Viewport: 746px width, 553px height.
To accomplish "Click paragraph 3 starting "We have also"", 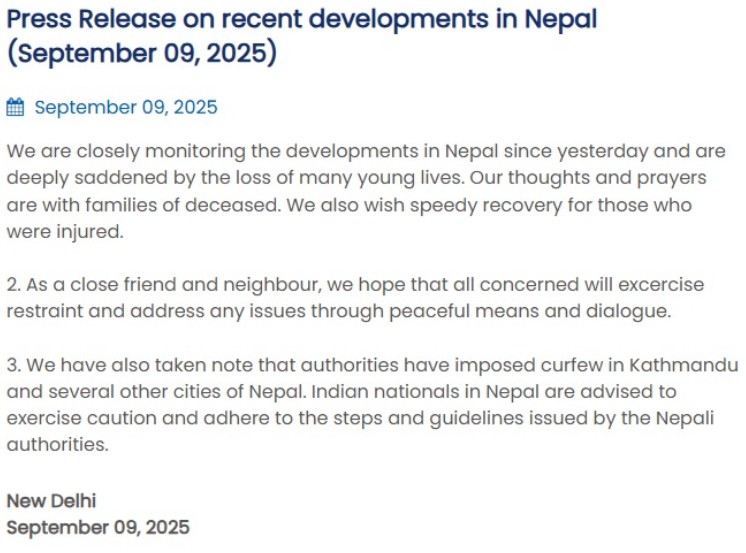I will [370, 404].
